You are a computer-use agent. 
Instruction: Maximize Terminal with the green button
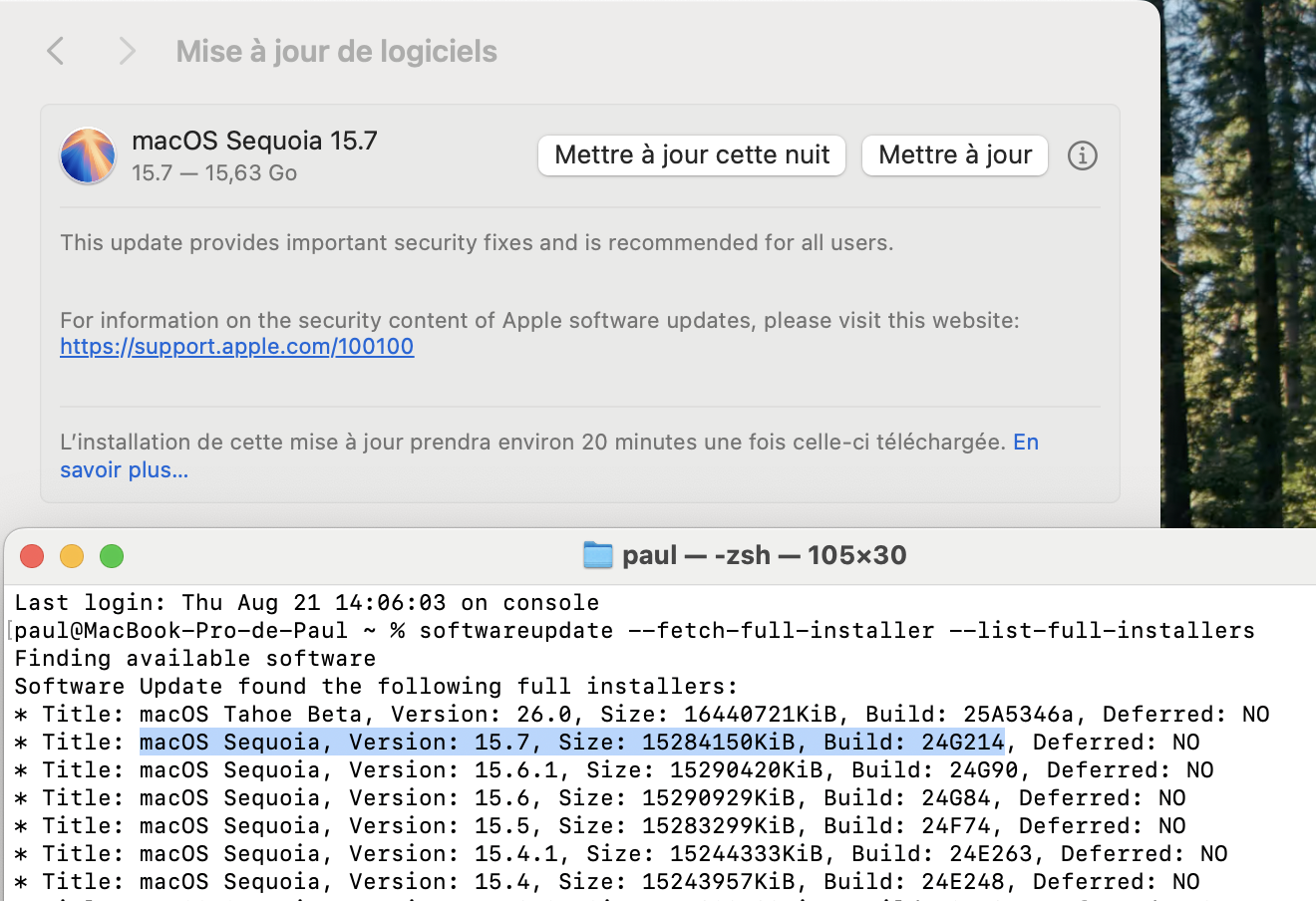[x=112, y=556]
